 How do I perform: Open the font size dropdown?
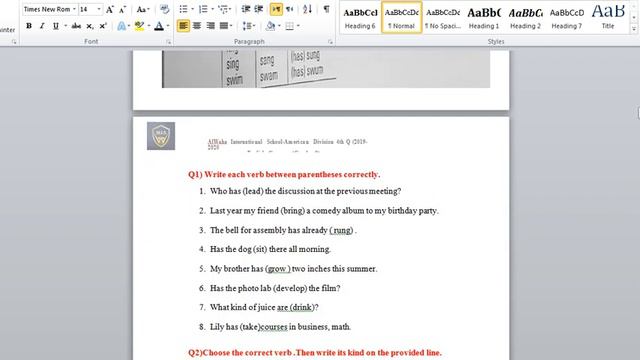click(99, 9)
